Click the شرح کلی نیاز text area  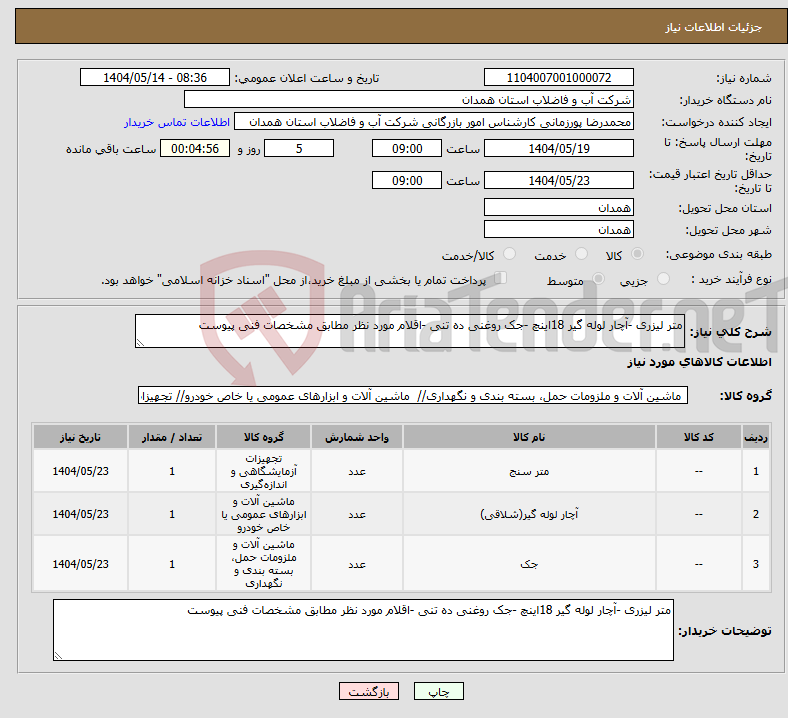[x=410, y=331]
